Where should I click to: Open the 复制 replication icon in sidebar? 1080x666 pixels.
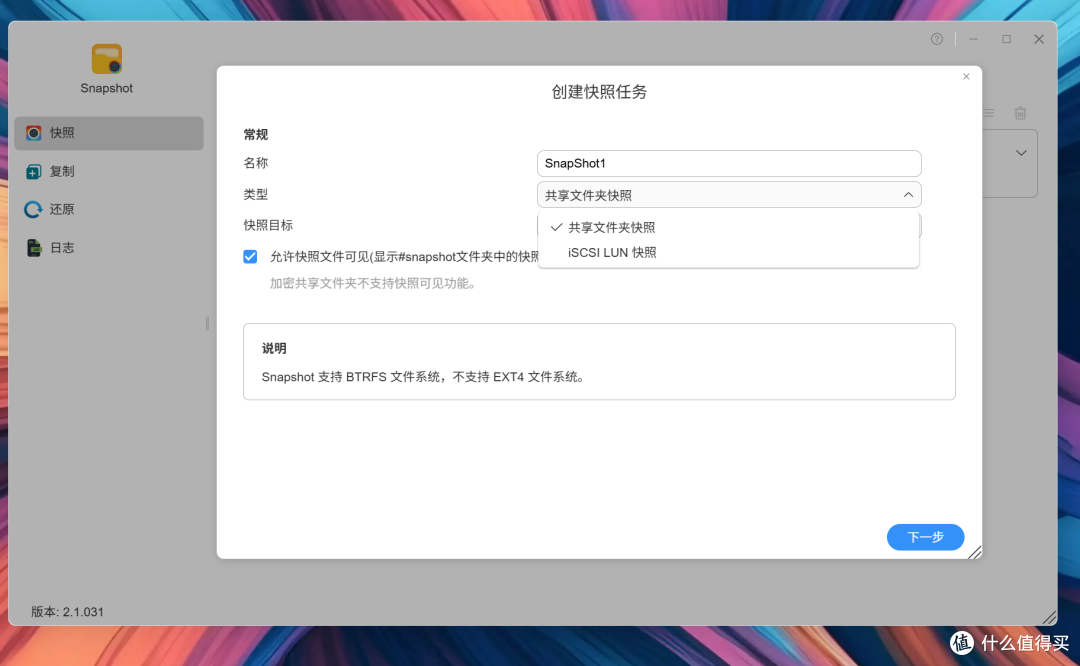pyautogui.click(x=33, y=171)
